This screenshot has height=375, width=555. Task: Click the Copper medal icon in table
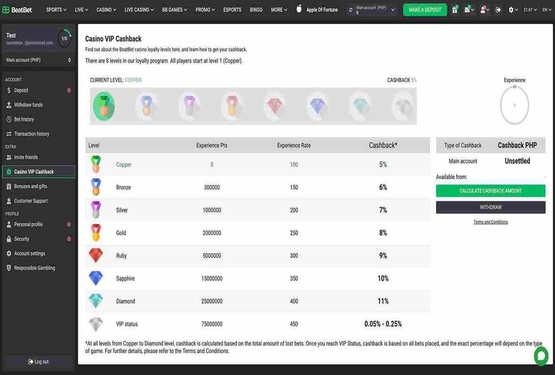coord(96,164)
